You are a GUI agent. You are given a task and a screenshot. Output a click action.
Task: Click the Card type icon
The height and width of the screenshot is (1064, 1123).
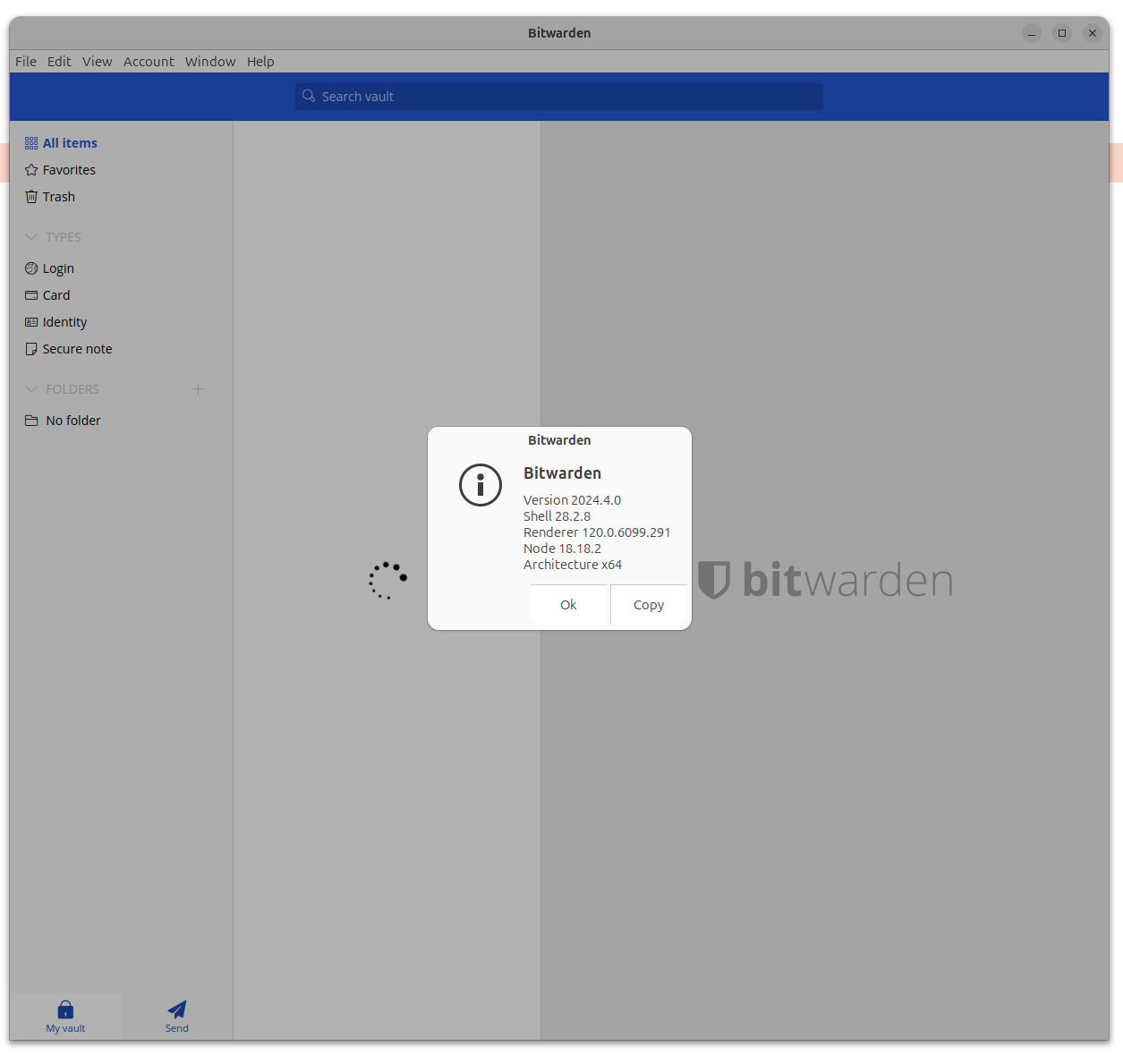tap(31, 295)
